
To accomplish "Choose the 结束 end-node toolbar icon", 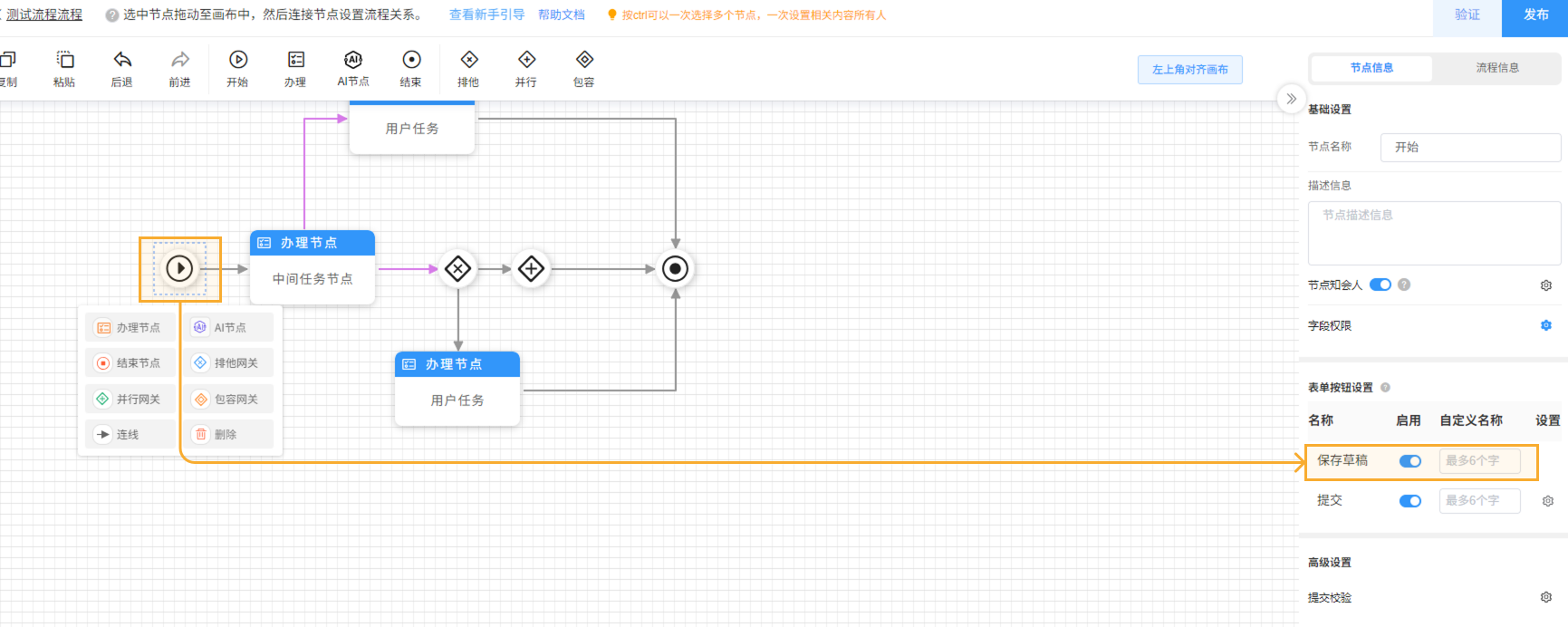I will click(x=411, y=60).
